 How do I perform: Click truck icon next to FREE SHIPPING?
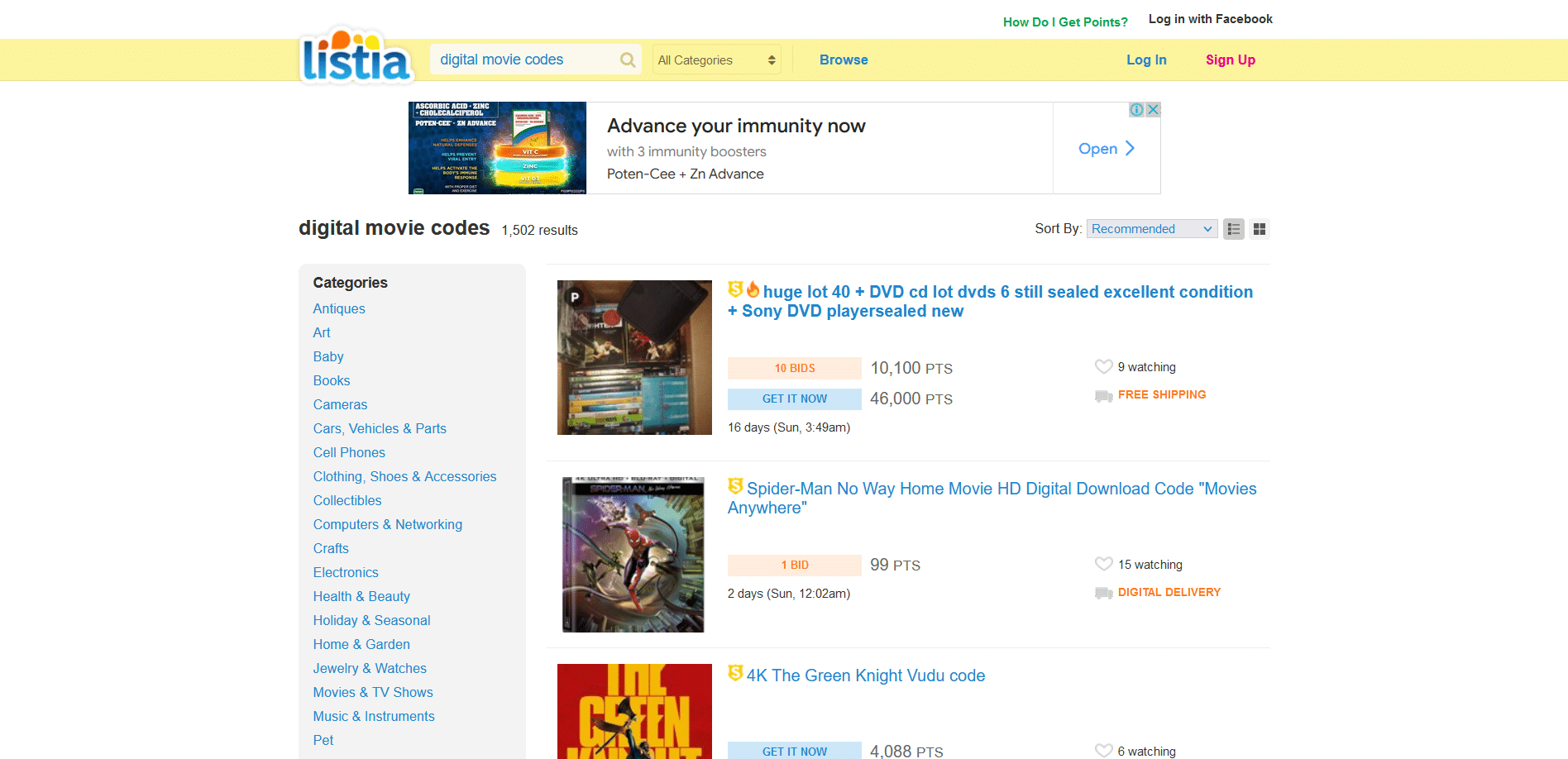[1103, 396]
